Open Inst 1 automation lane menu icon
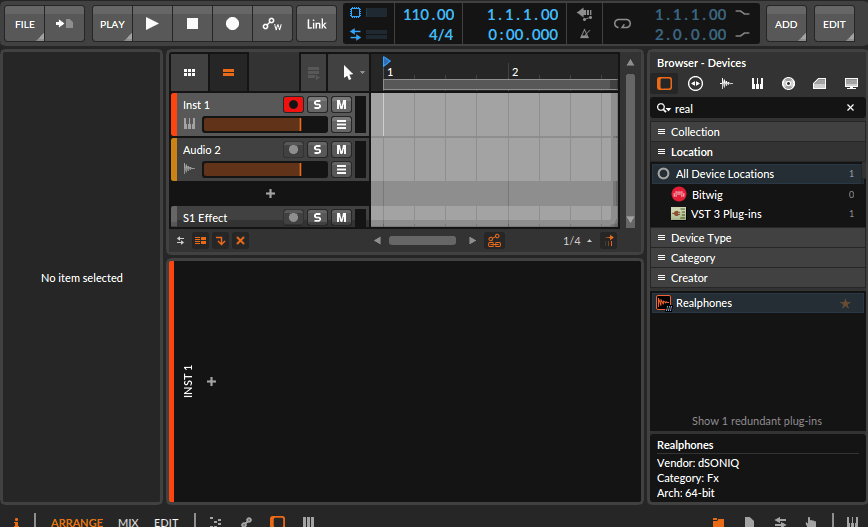Viewport: 868px width, 527px height. (342, 125)
